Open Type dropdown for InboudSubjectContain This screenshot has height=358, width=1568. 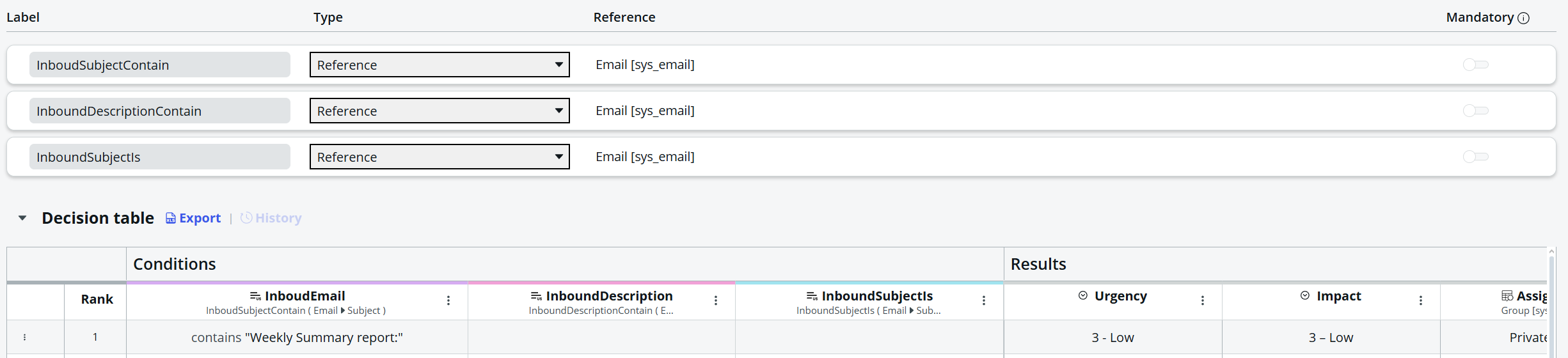pos(440,65)
